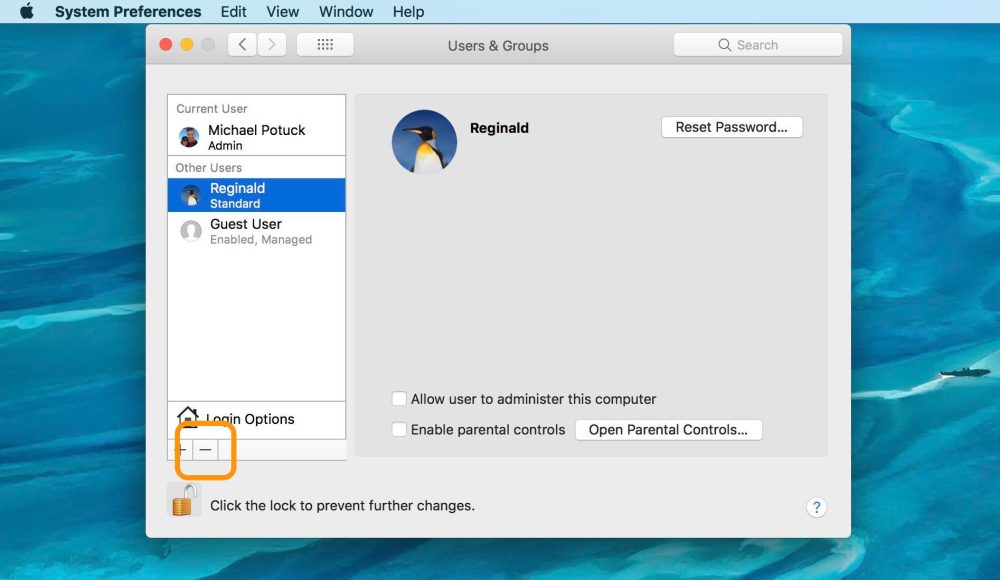This screenshot has width=1000, height=580.
Task: Click Reset Password for Reginald
Action: 731,127
